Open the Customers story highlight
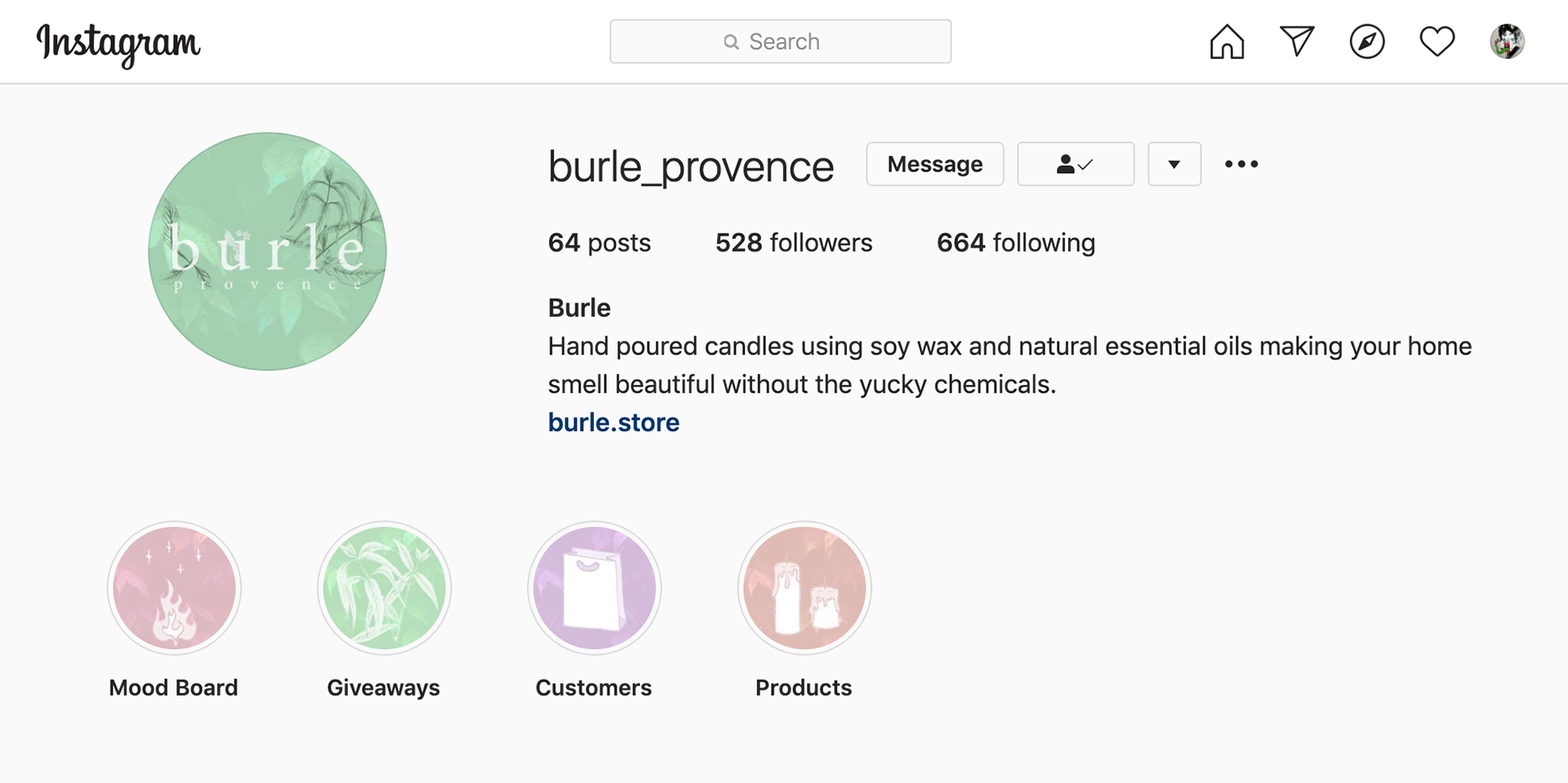 [x=594, y=588]
